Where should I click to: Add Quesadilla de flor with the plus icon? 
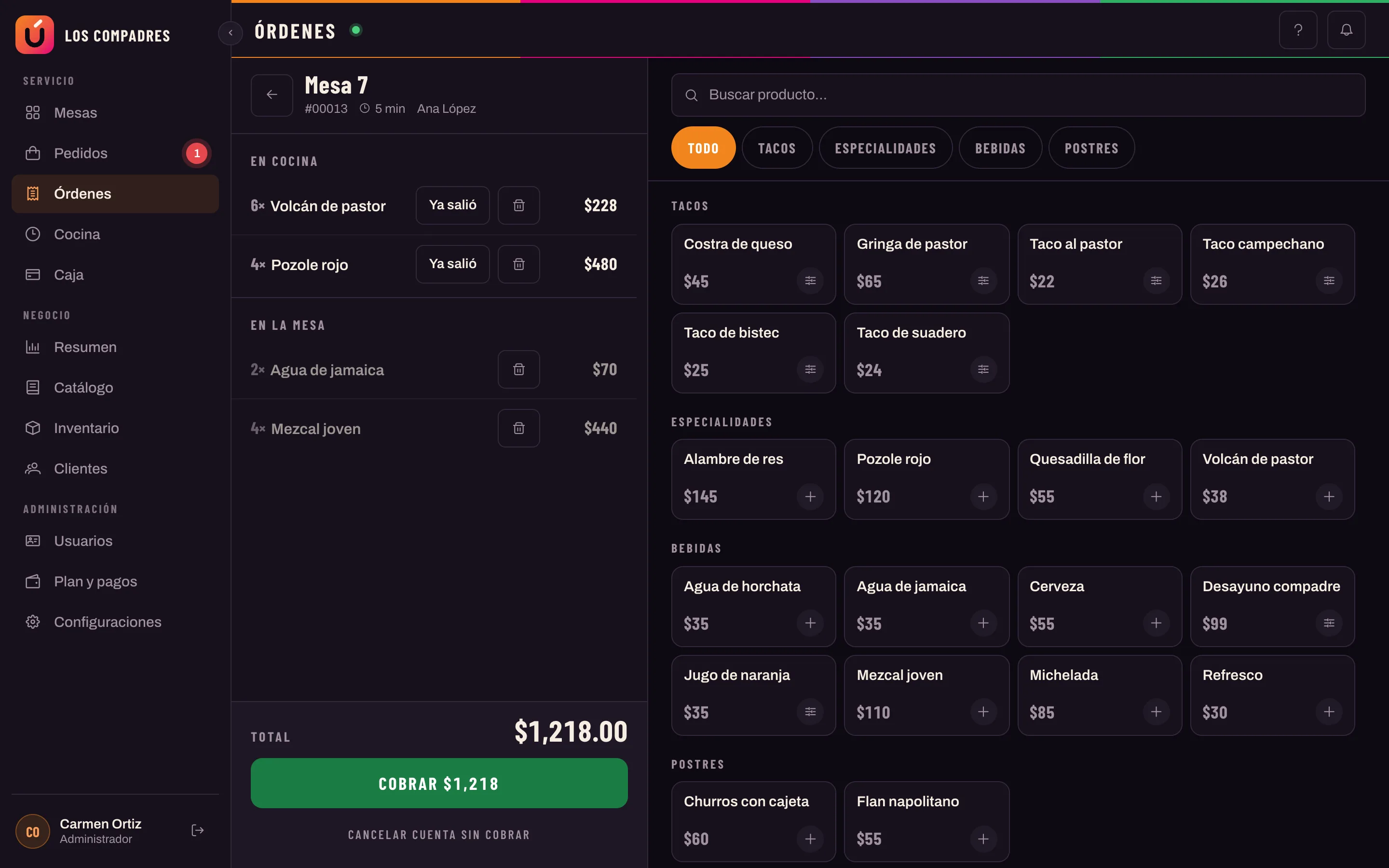tap(1156, 497)
